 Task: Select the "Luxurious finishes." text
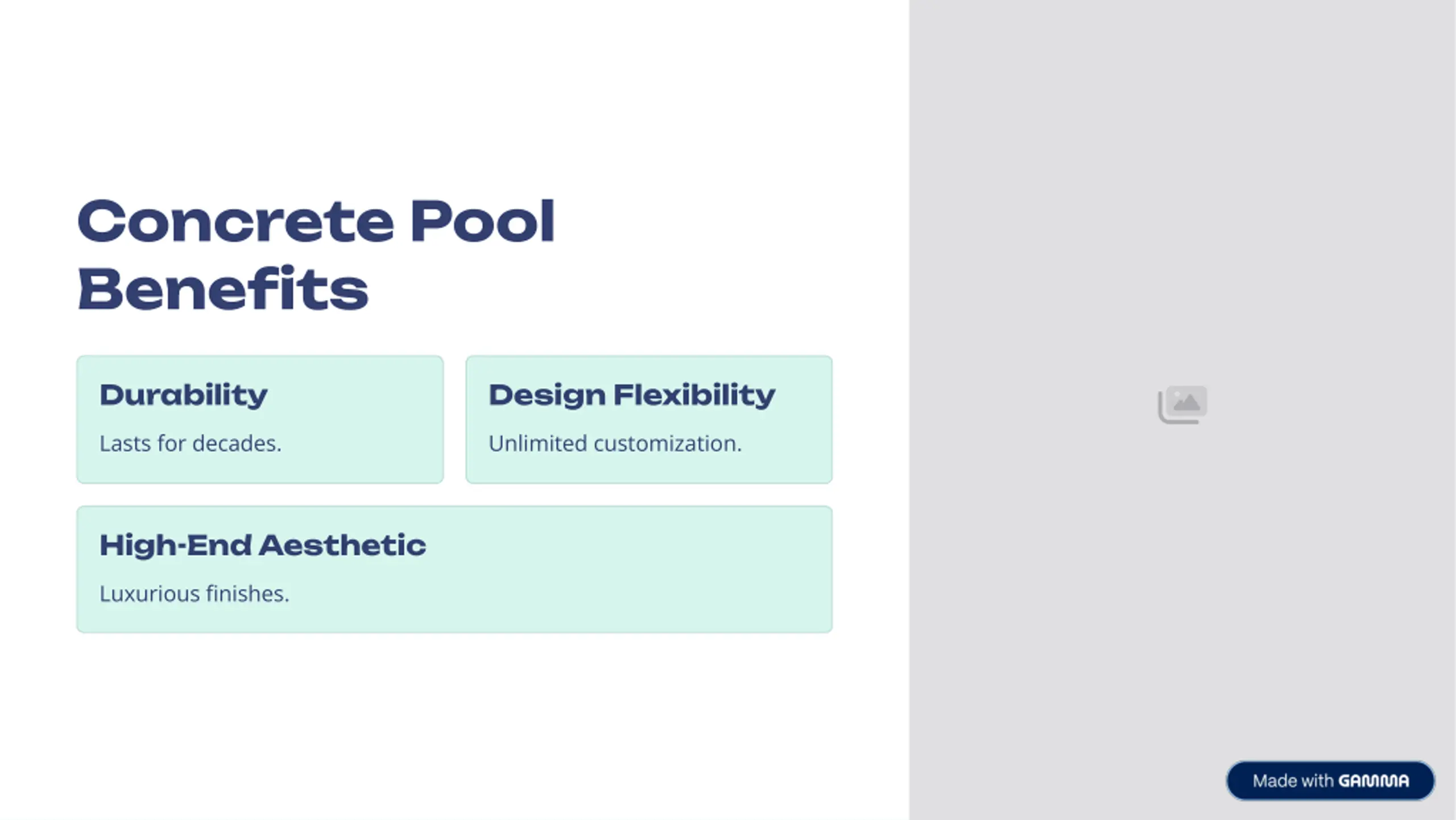[x=195, y=594]
